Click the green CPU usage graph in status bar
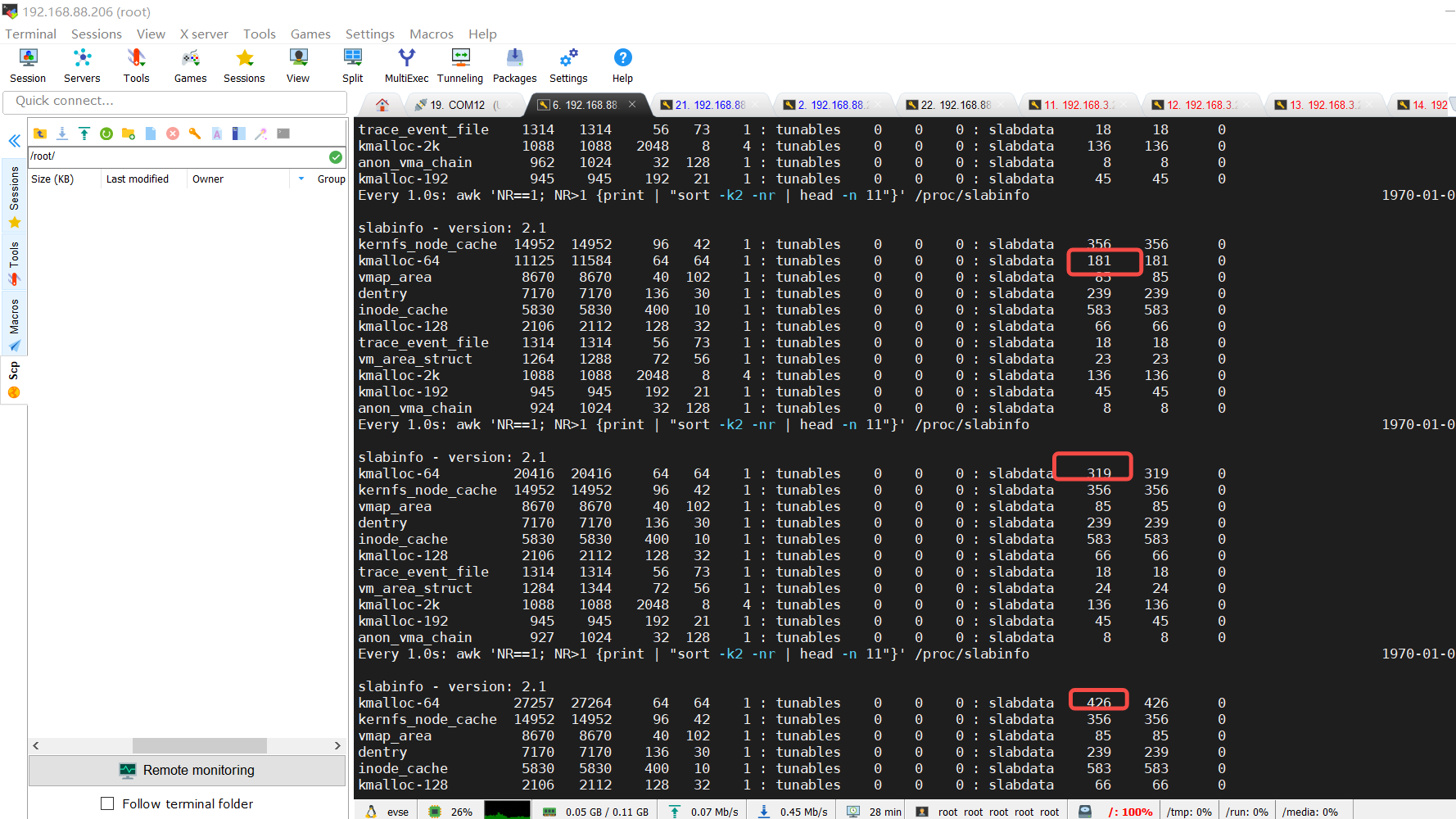This screenshot has width=1456, height=819. 508,810
